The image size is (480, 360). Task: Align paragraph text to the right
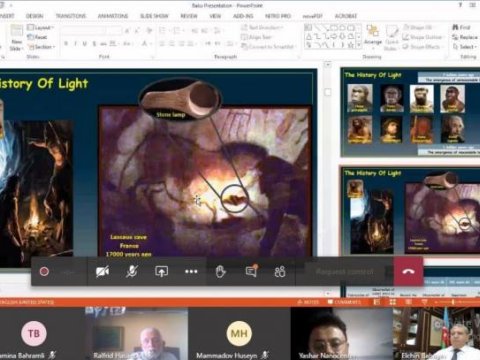click(x=181, y=44)
